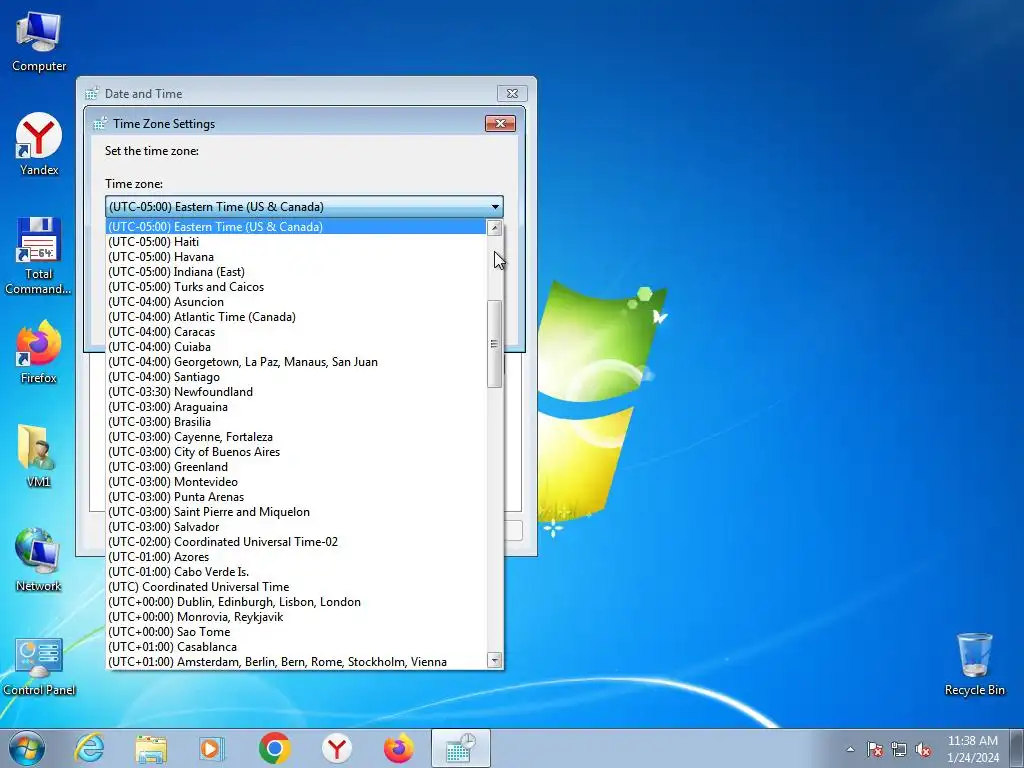Select (UTC-04:00) Santiago
This screenshot has height=768, width=1024.
(x=296, y=377)
